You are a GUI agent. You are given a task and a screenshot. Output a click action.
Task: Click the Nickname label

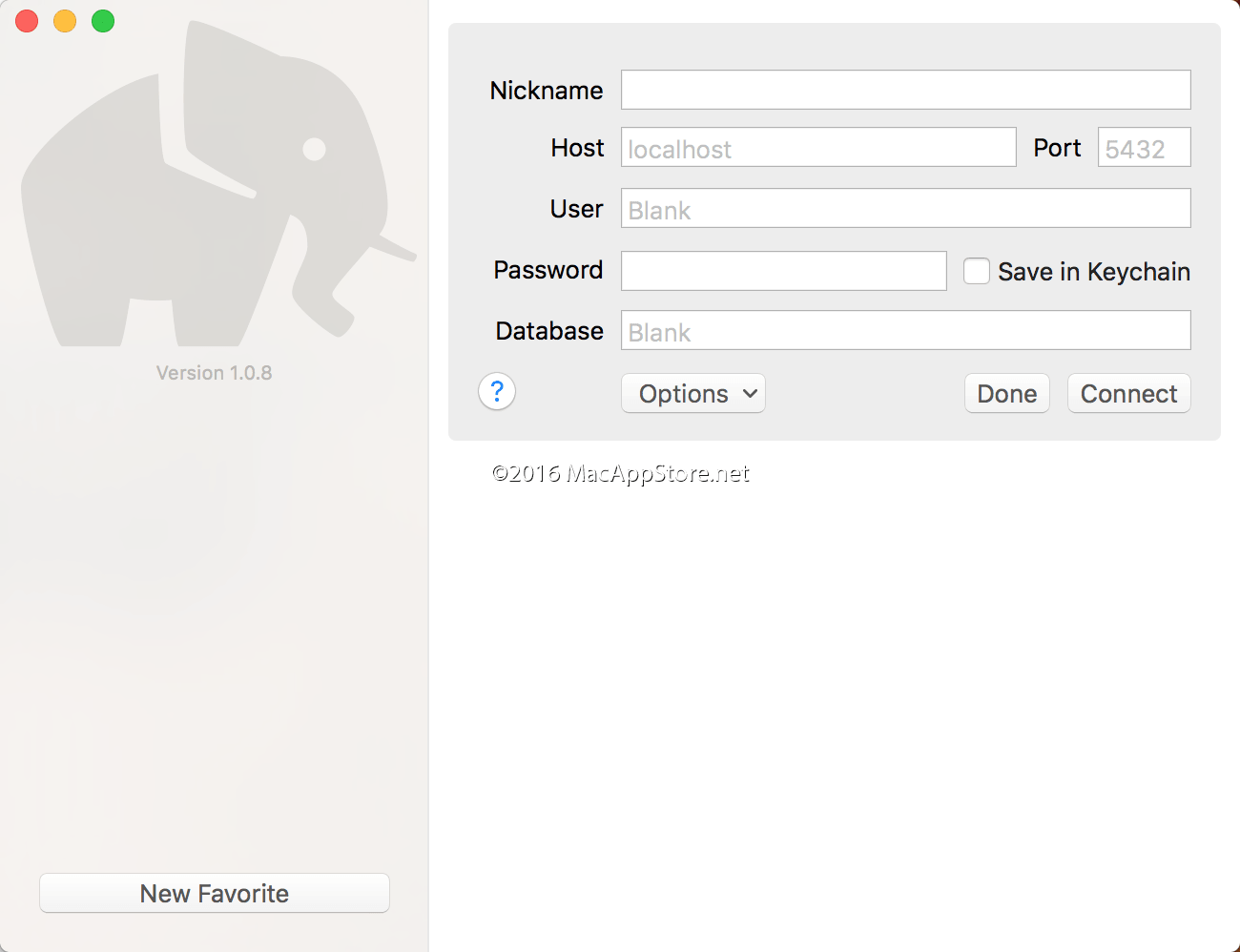(x=547, y=91)
